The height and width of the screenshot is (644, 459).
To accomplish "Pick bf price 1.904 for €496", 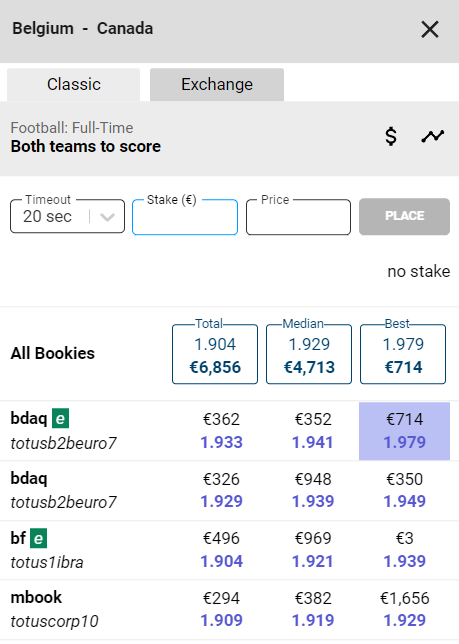I will coord(221,550).
